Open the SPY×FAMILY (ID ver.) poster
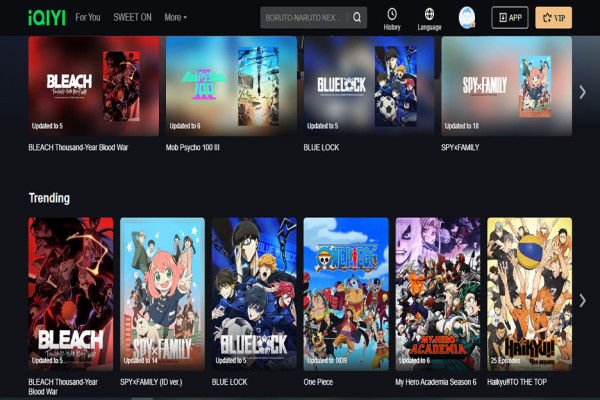 point(163,294)
